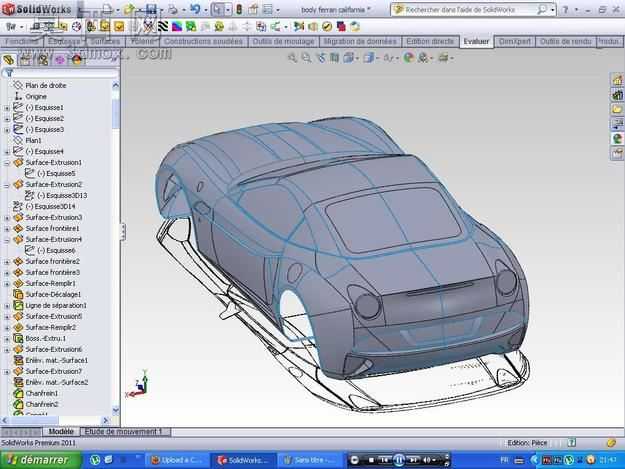Open the Edition directe tab
The height and width of the screenshot is (469, 625).
[x=430, y=41]
